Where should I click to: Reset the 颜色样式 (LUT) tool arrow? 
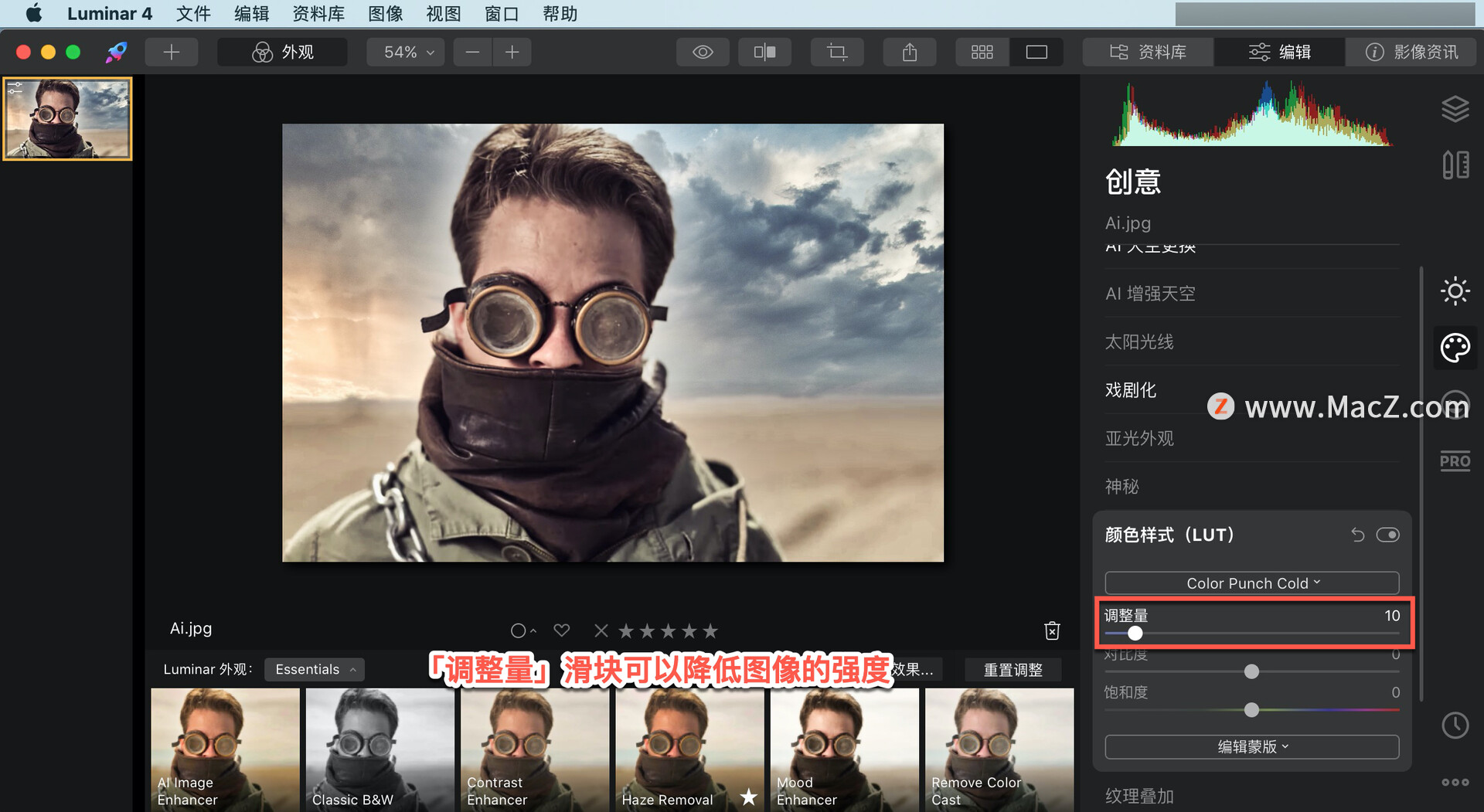(x=1357, y=535)
